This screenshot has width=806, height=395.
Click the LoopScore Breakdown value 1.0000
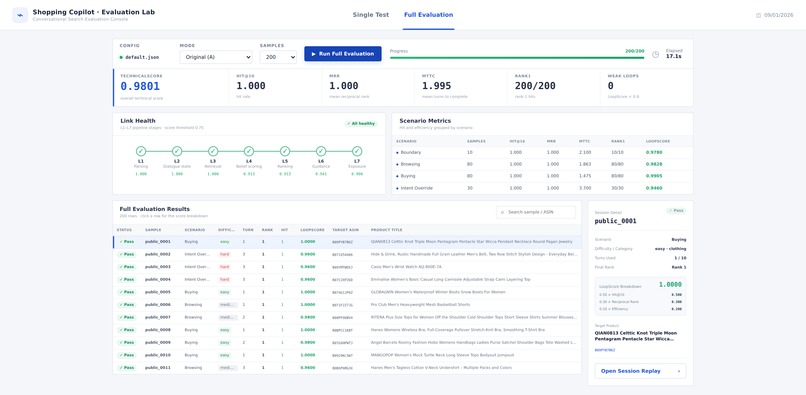click(670, 284)
